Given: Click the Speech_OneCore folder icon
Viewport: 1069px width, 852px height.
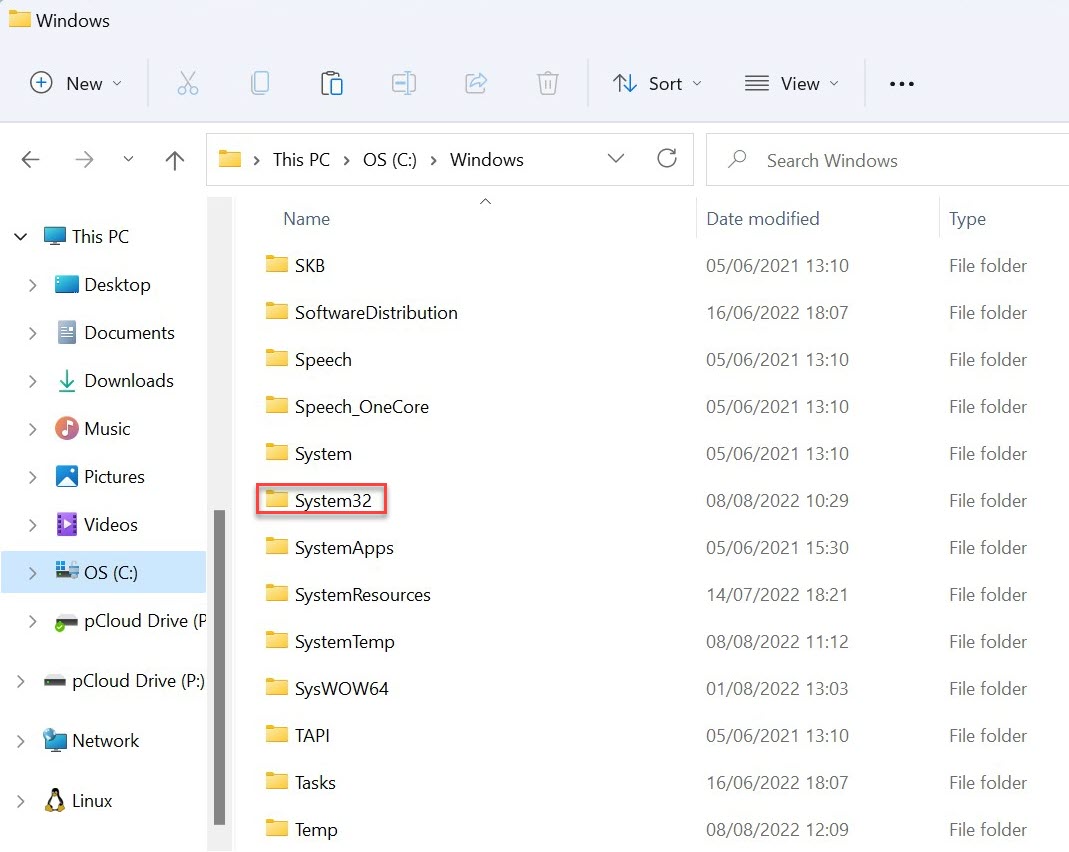Looking at the screenshot, I should pos(277,405).
